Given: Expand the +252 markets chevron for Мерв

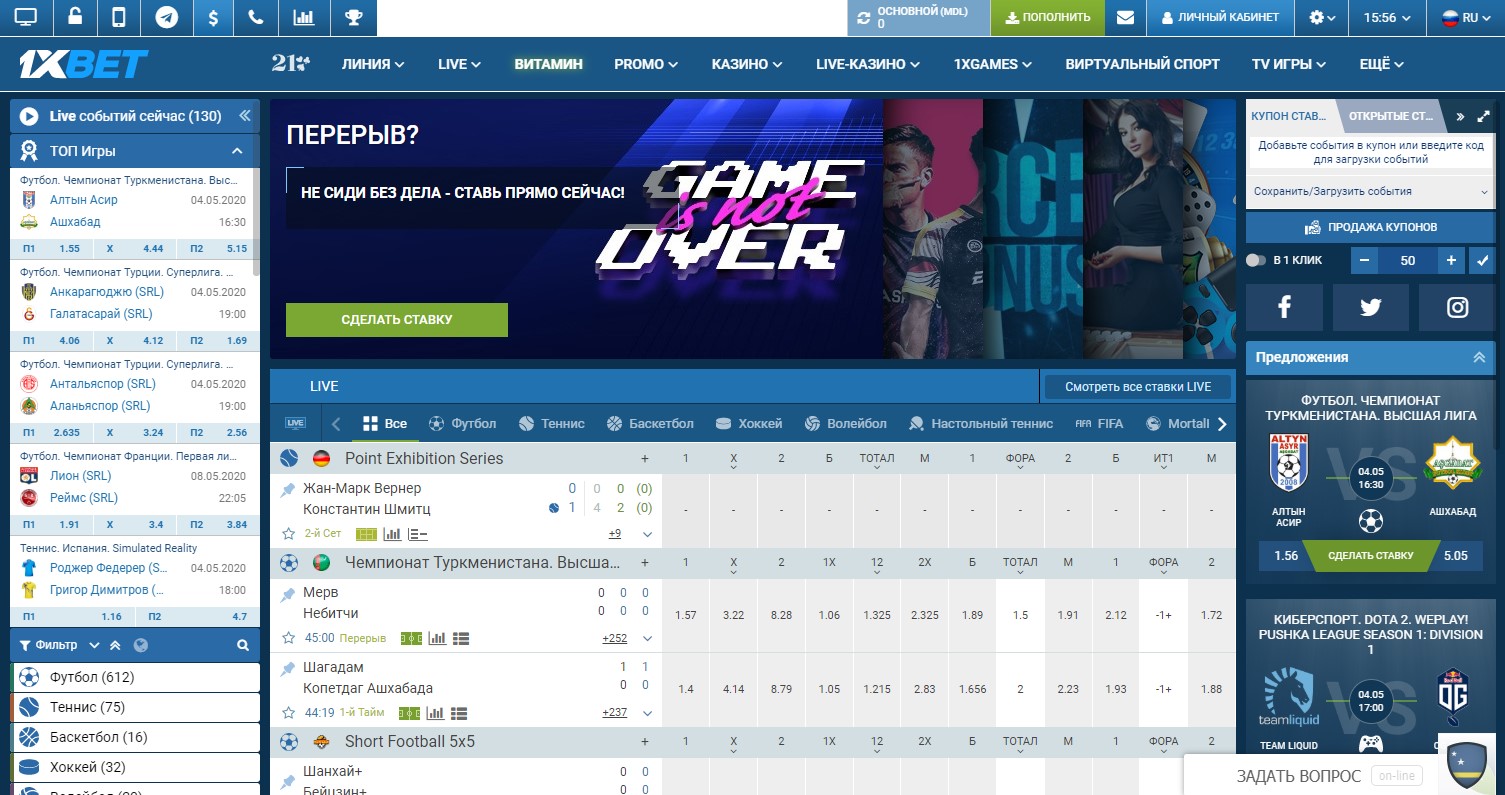Looking at the screenshot, I should 647,638.
